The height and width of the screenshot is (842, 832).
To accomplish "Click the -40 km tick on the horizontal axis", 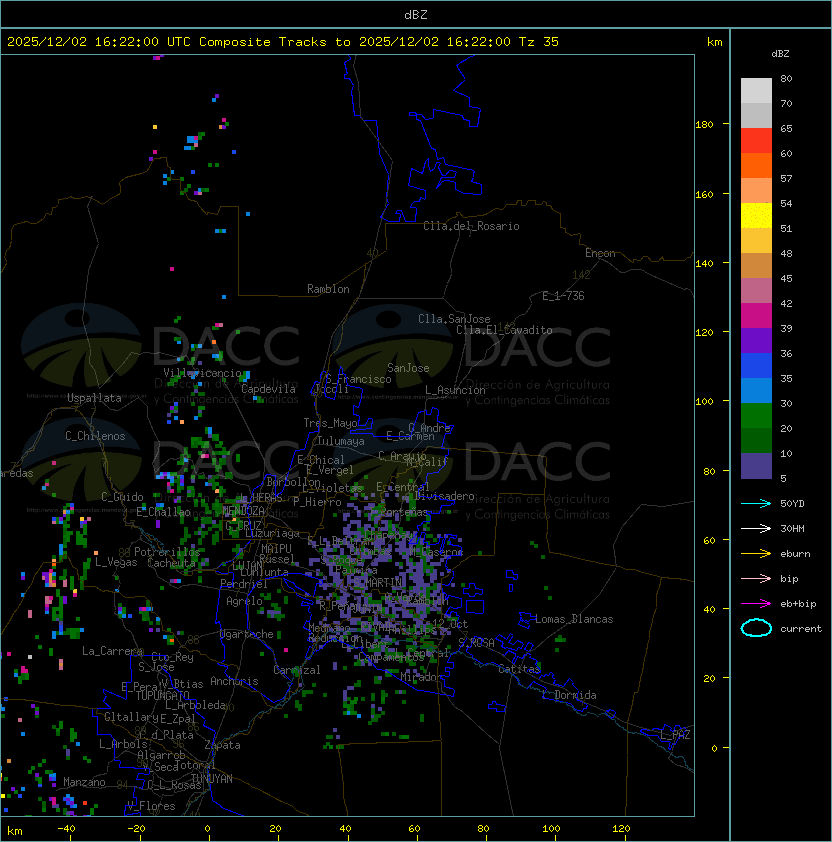I will point(66,829).
